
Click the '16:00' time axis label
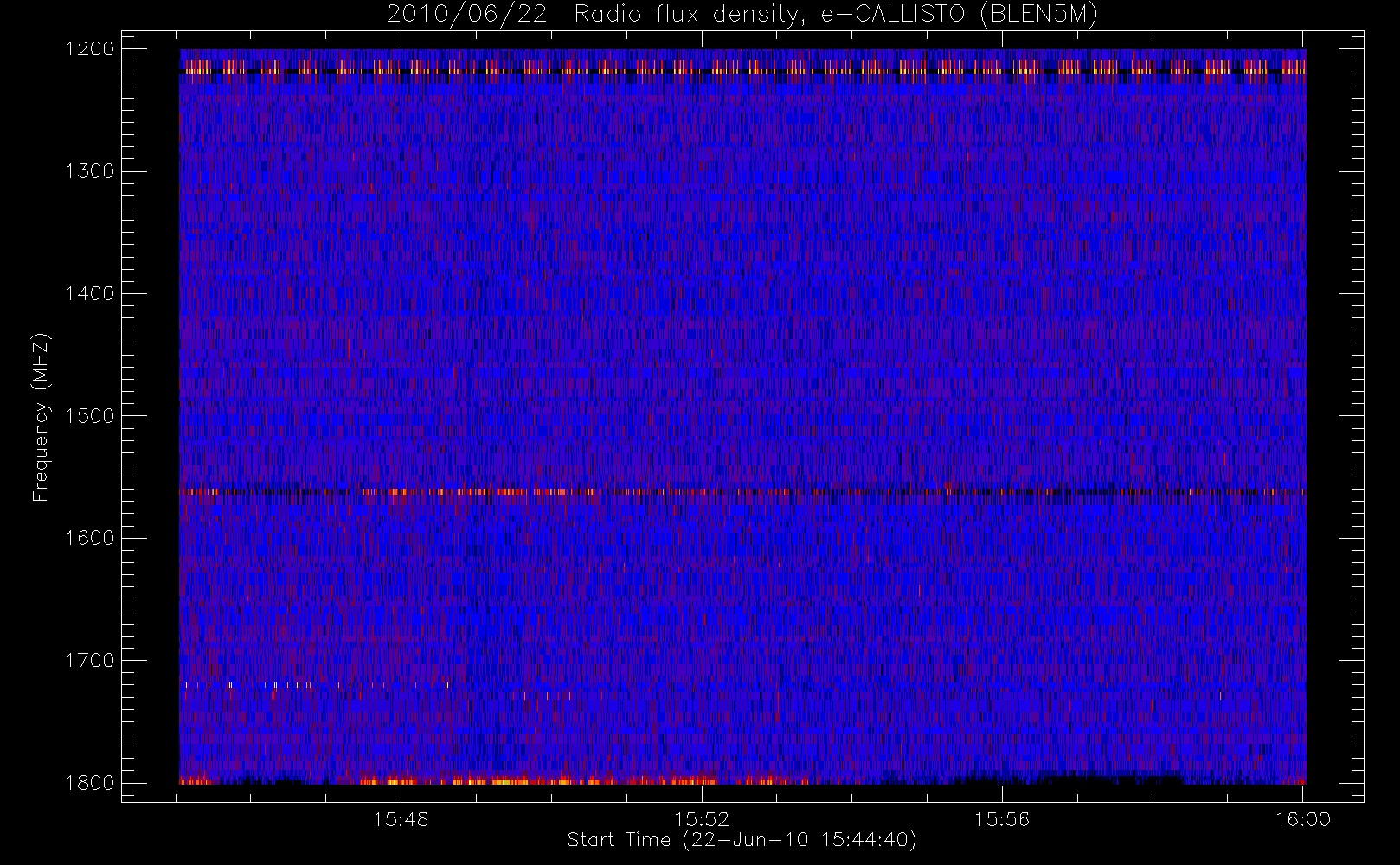click(x=1302, y=819)
